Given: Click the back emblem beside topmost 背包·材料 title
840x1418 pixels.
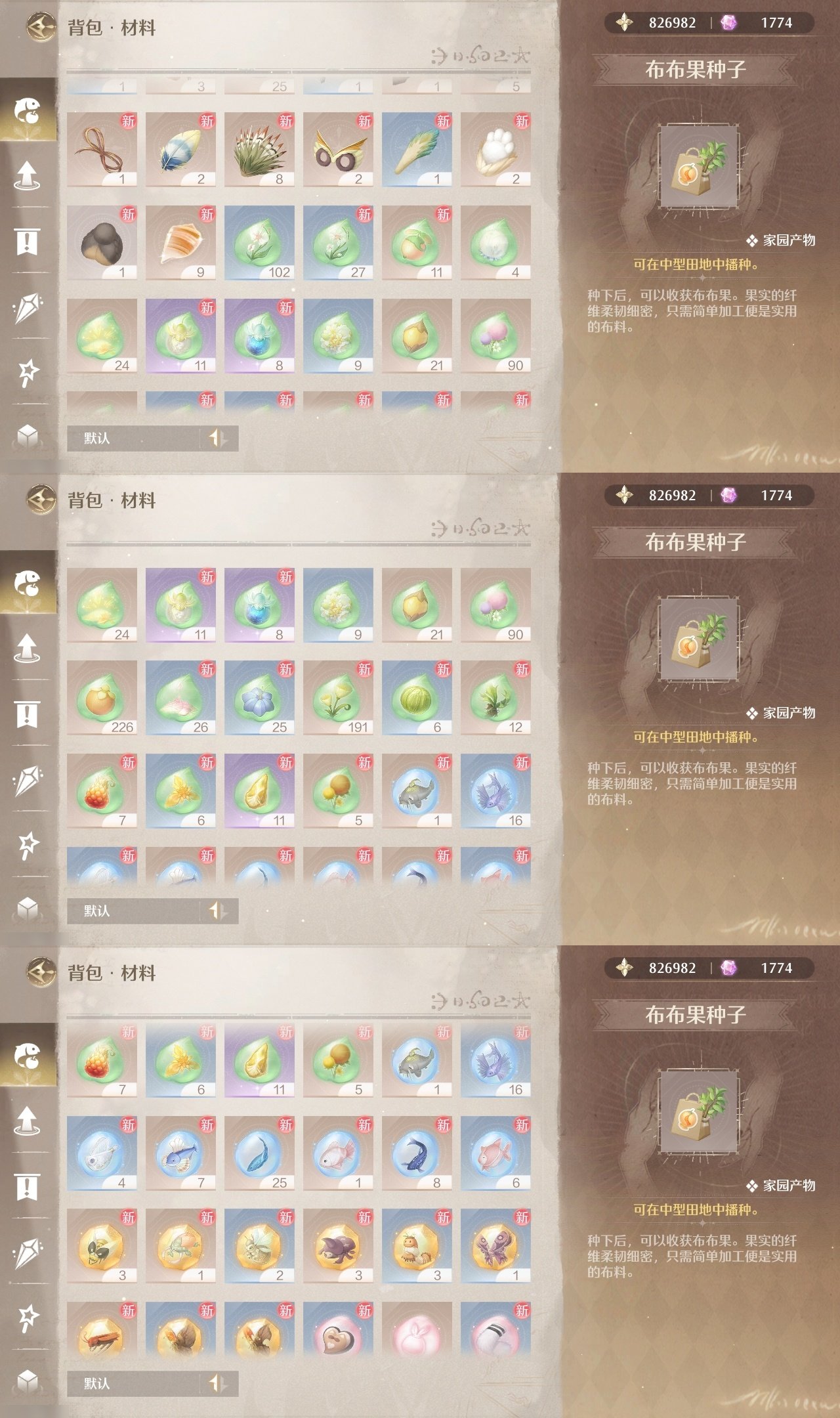Looking at the screenshot, I should coord(41,28).
